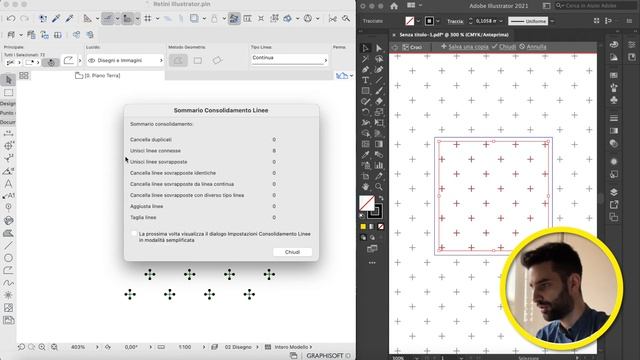This screenshot has width=640, height=360.
Task: Click the Archicad Redo arrow
Action: [x=24, y=18]
